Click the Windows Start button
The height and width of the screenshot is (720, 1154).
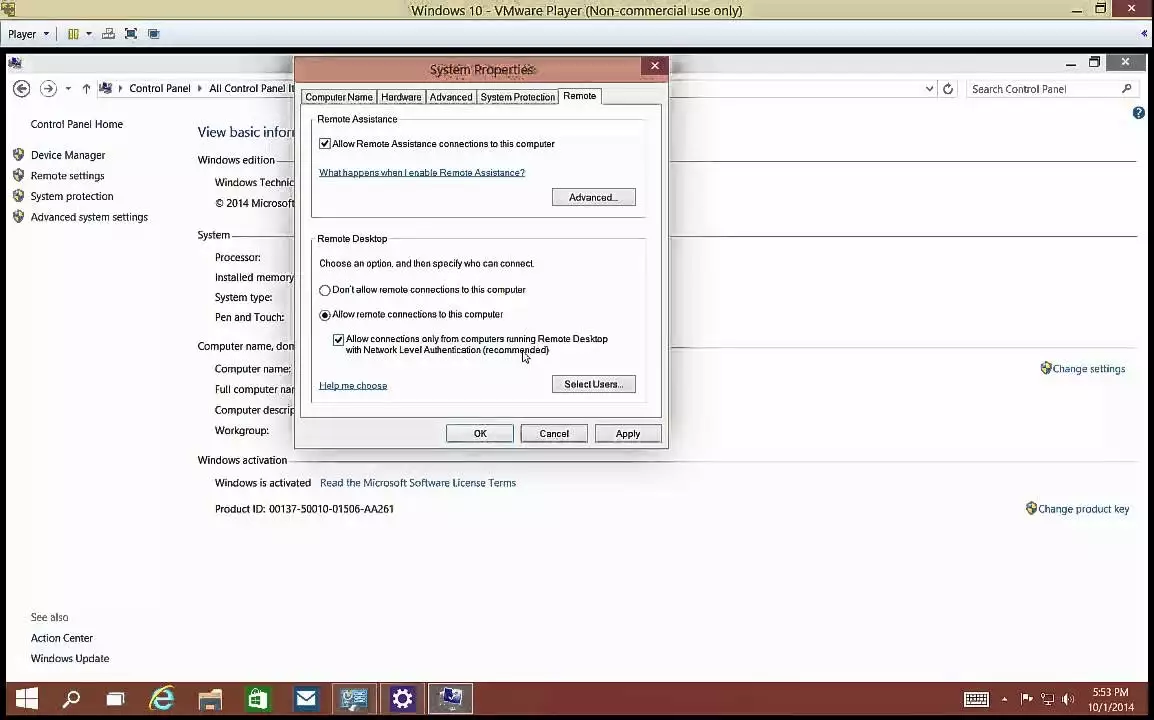(26, 698)
